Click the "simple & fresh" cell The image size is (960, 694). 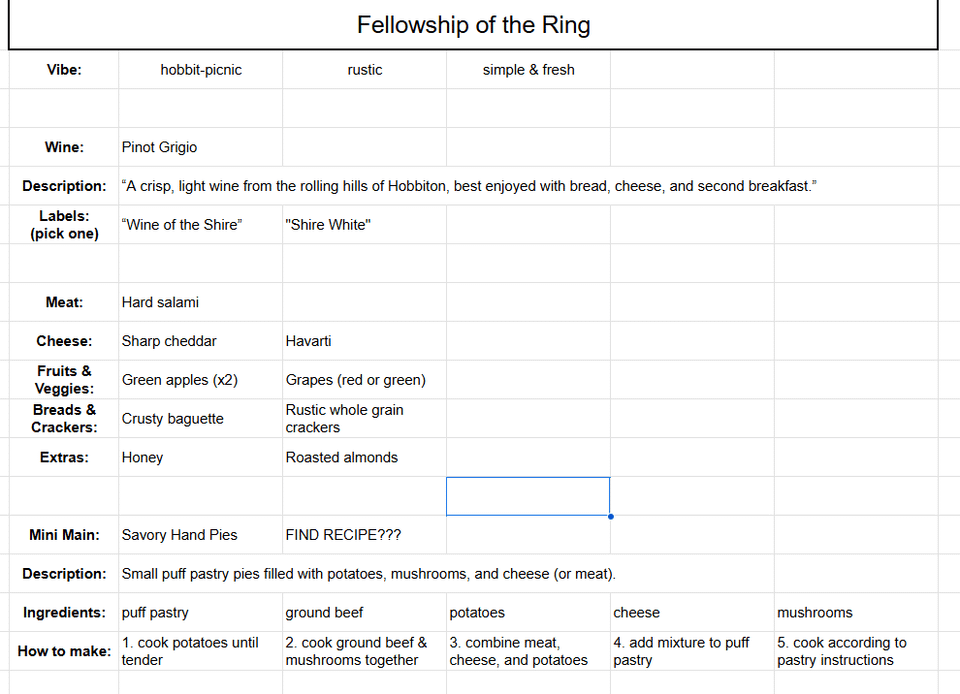pyautogui.click(x=528, y=70)
